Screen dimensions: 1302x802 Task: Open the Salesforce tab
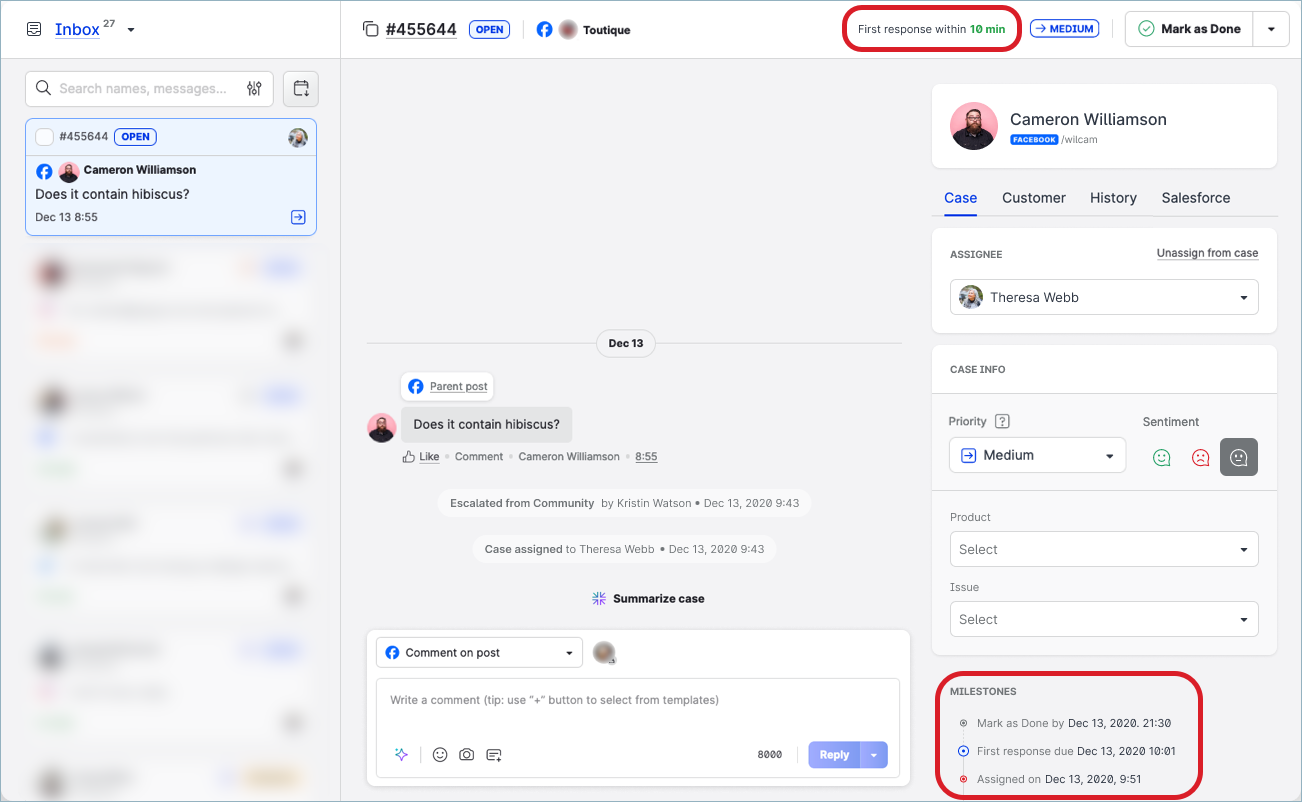click(1195, 198)
